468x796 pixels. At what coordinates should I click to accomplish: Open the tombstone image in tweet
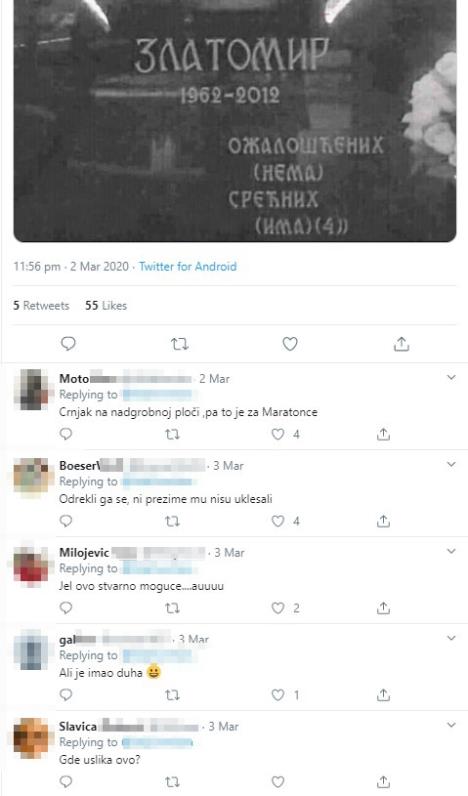[235, 121]
